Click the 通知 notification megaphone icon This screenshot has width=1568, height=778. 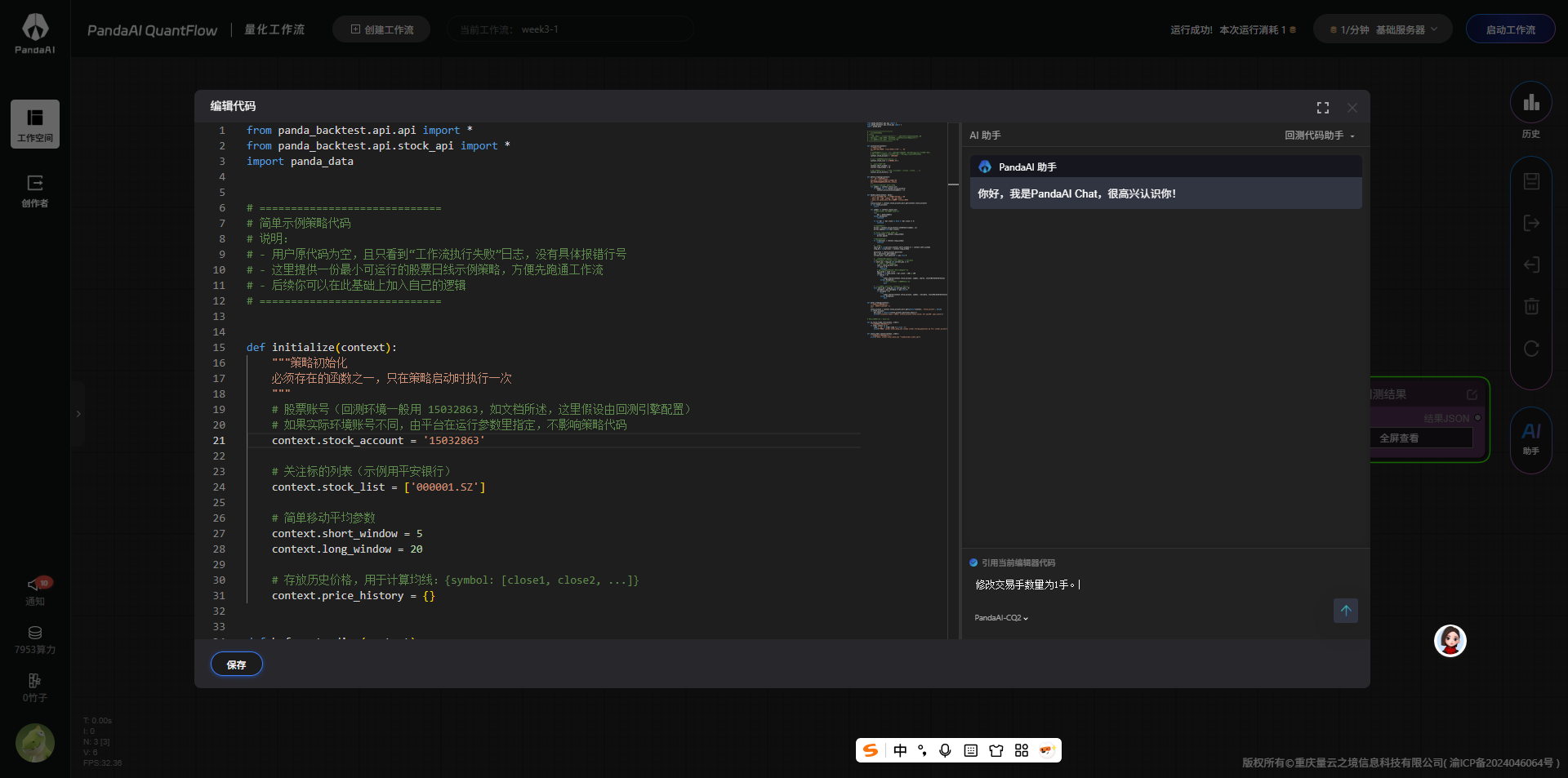click(x=35, y=585)
